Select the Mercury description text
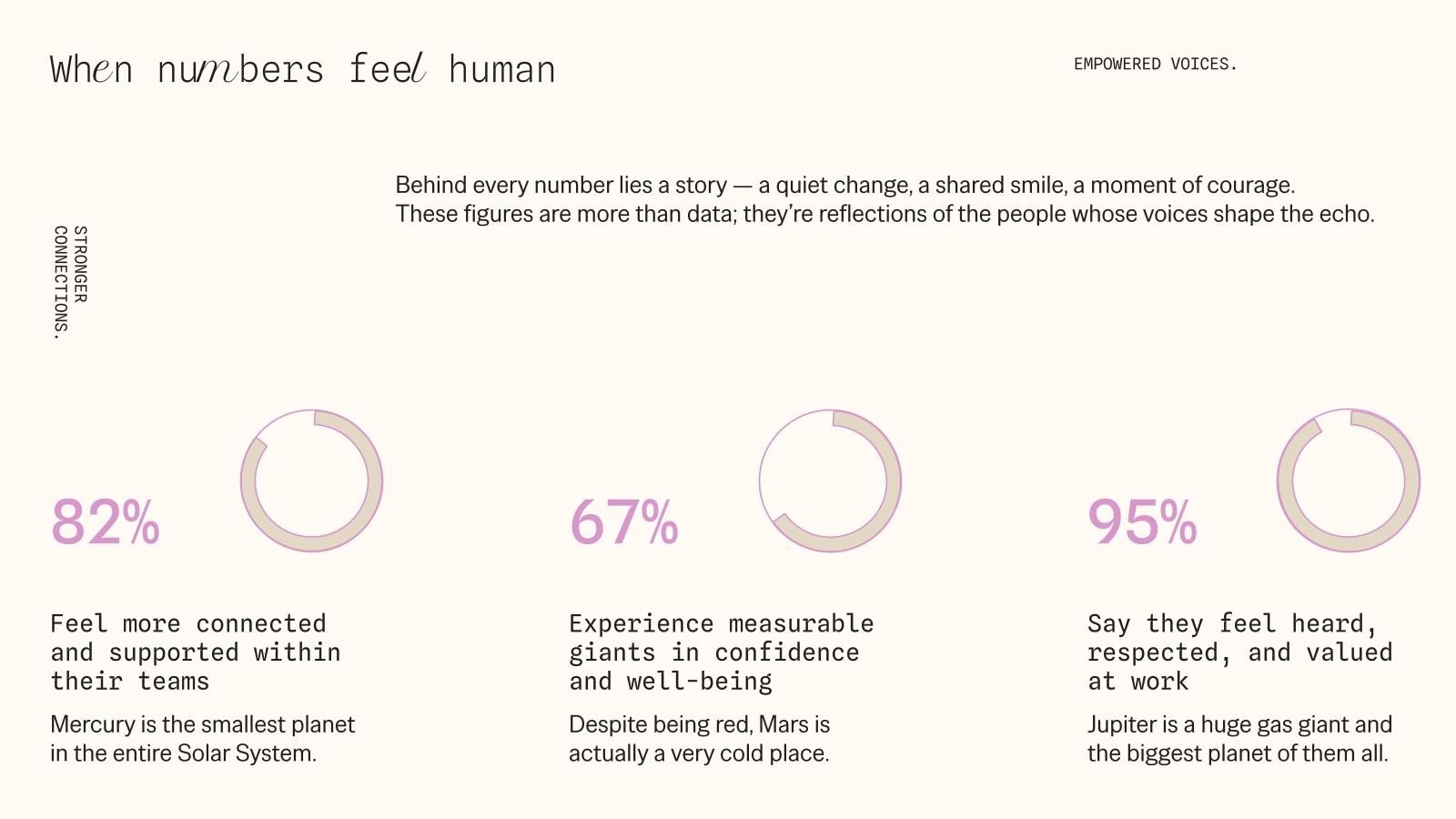Image resolution: width=1456 pixels, height=819 pixels. pyautogui.click(x=202, y=739)
